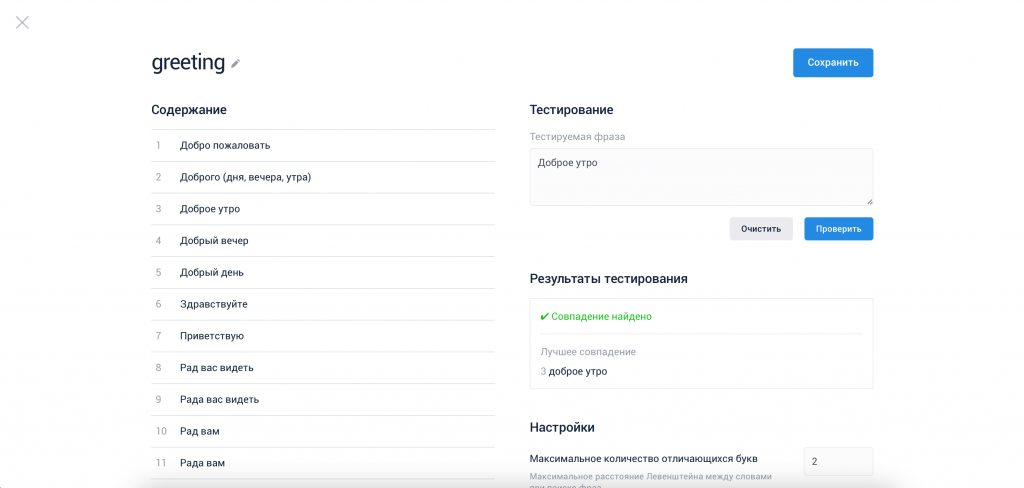Click the Рад вам entry

(x=200, y=431)
